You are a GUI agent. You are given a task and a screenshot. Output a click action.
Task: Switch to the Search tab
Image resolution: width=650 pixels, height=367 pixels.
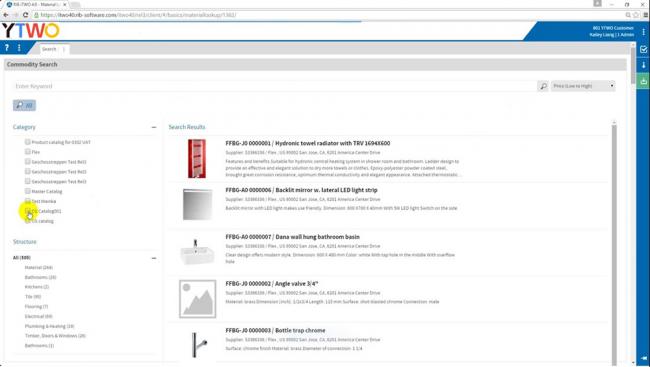pyautogui.click(x=49, y=49)
